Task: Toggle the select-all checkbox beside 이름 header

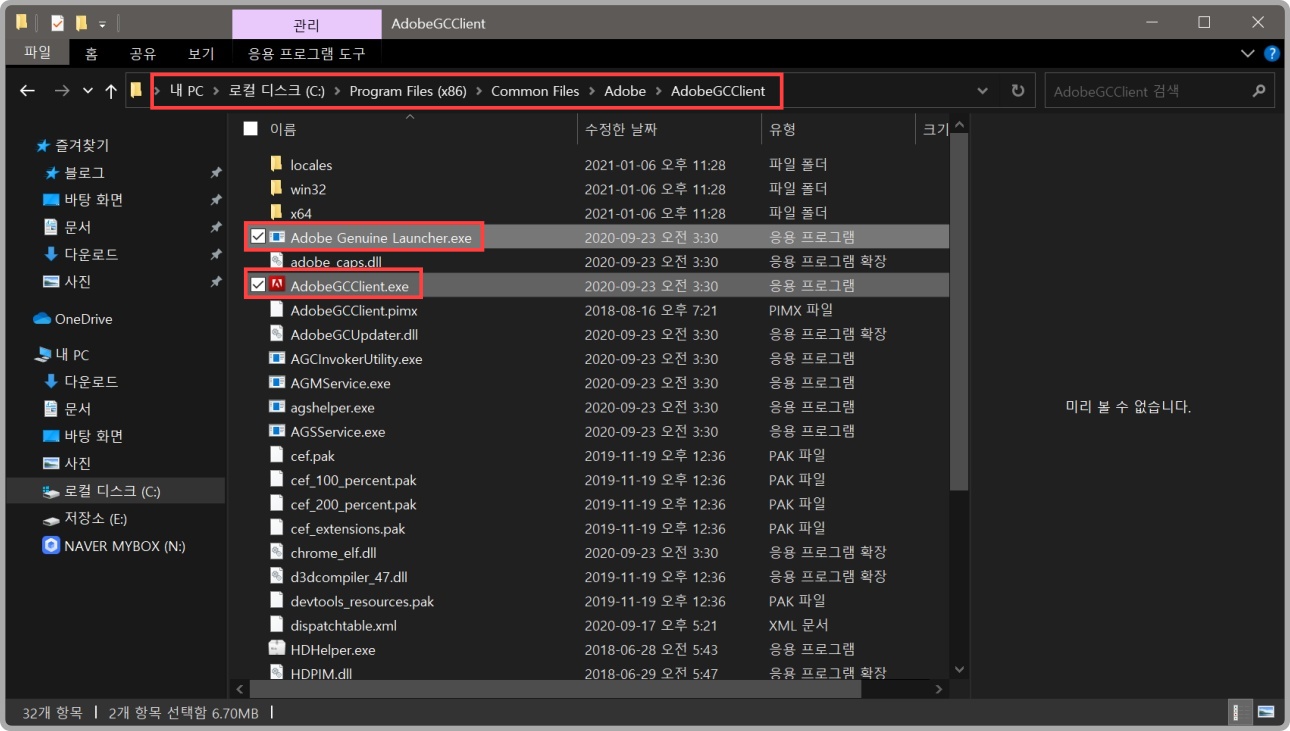Action: click(250, 129)
